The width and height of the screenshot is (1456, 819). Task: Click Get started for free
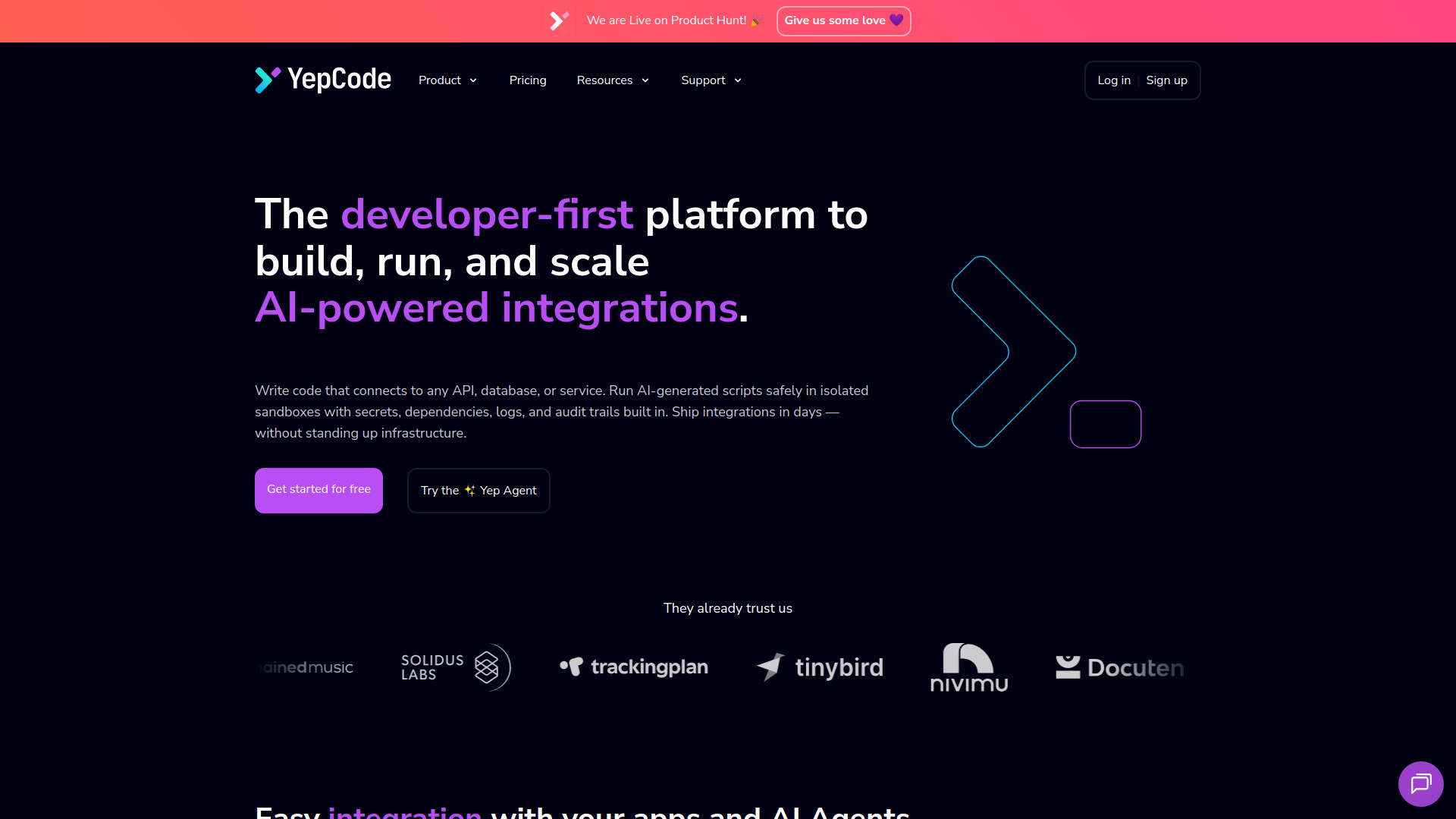[x=318, y=490]
